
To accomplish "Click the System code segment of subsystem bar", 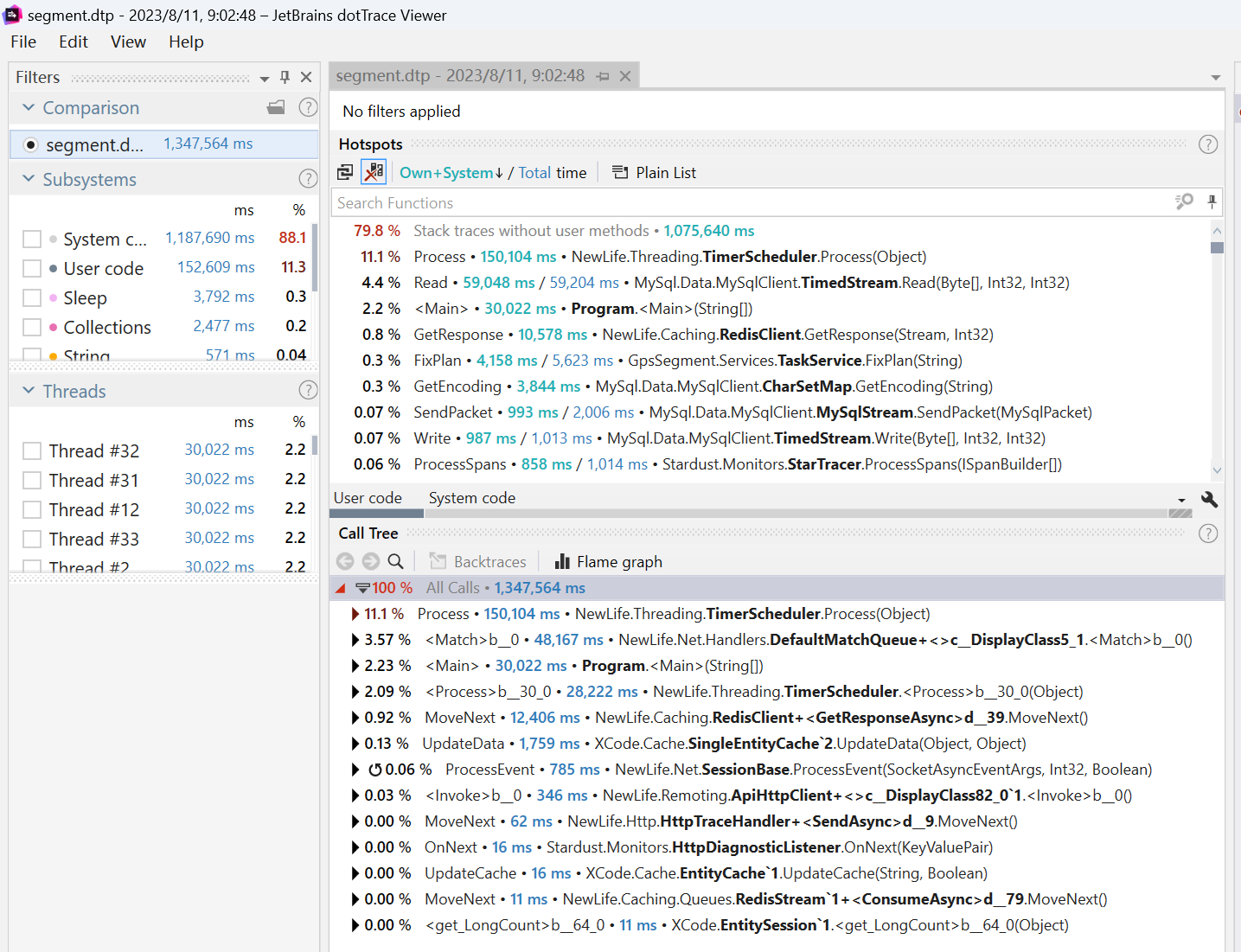I will [796, 514].
